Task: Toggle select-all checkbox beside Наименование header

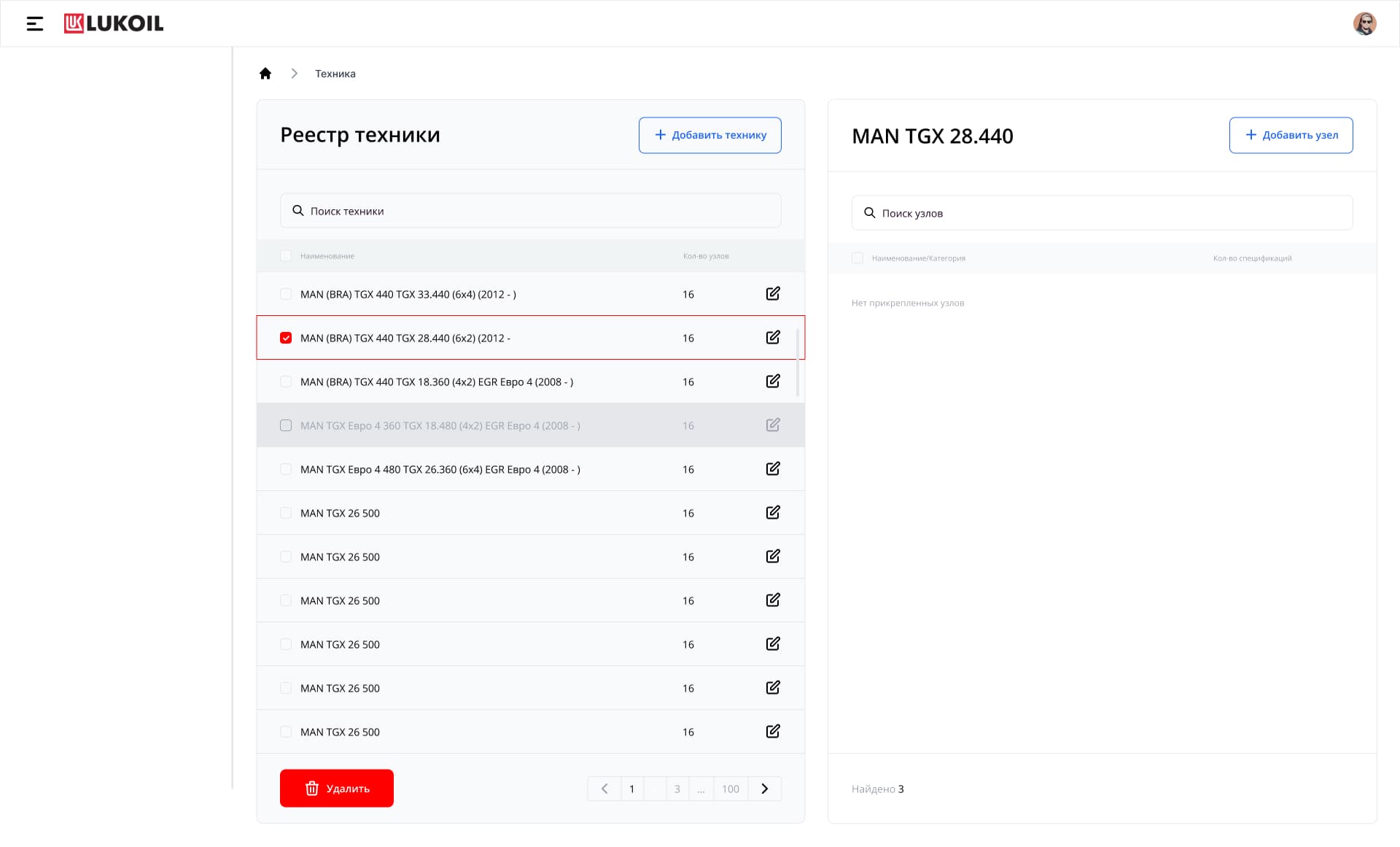Action: (x=286, y=256)
